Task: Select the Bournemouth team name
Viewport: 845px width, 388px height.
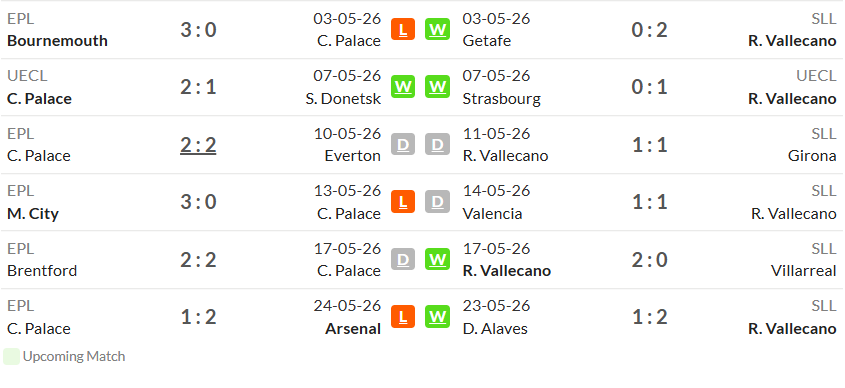Action: click(57, 40)
